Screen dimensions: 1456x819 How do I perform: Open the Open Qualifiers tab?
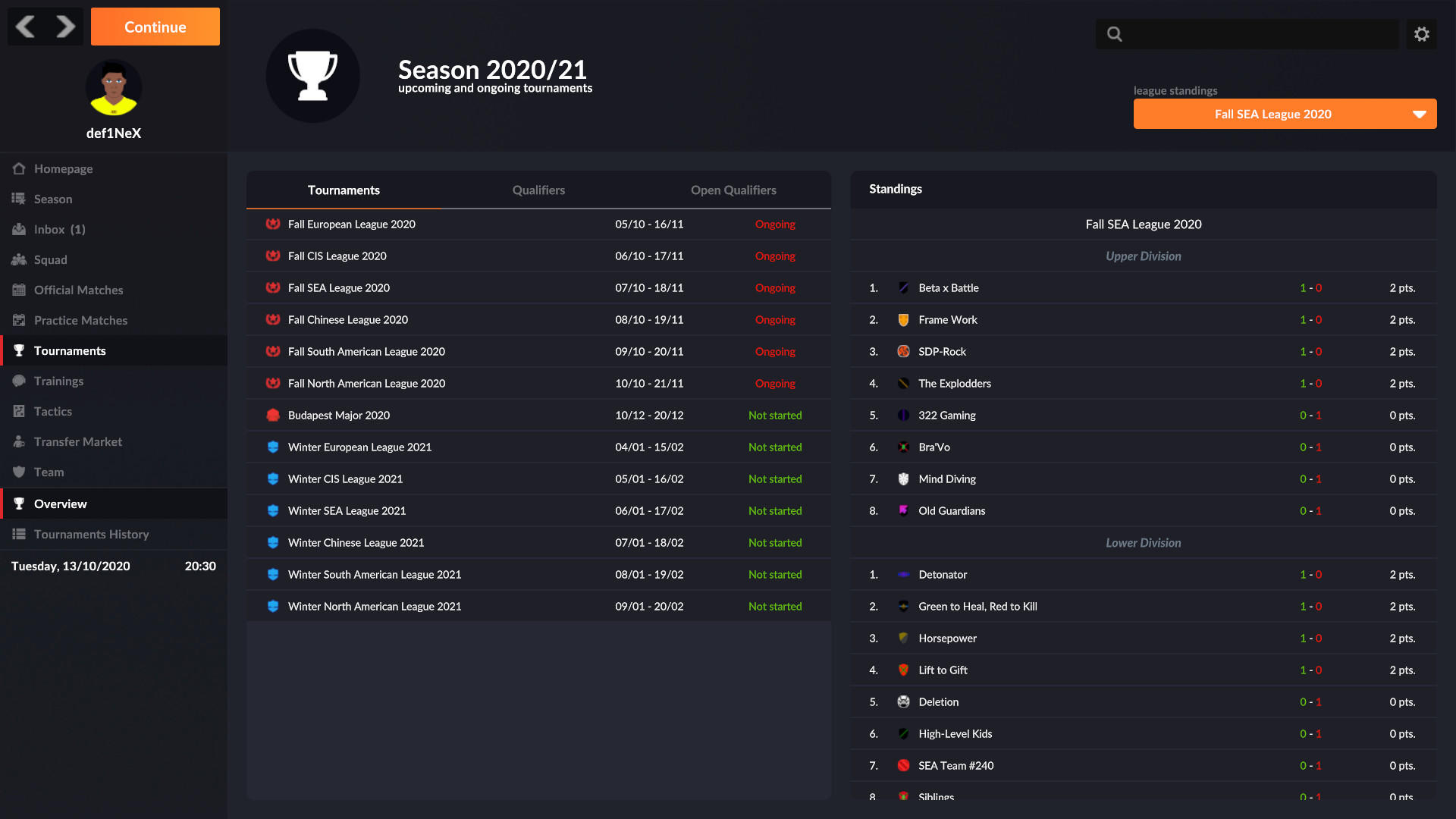tap(733, 190)
